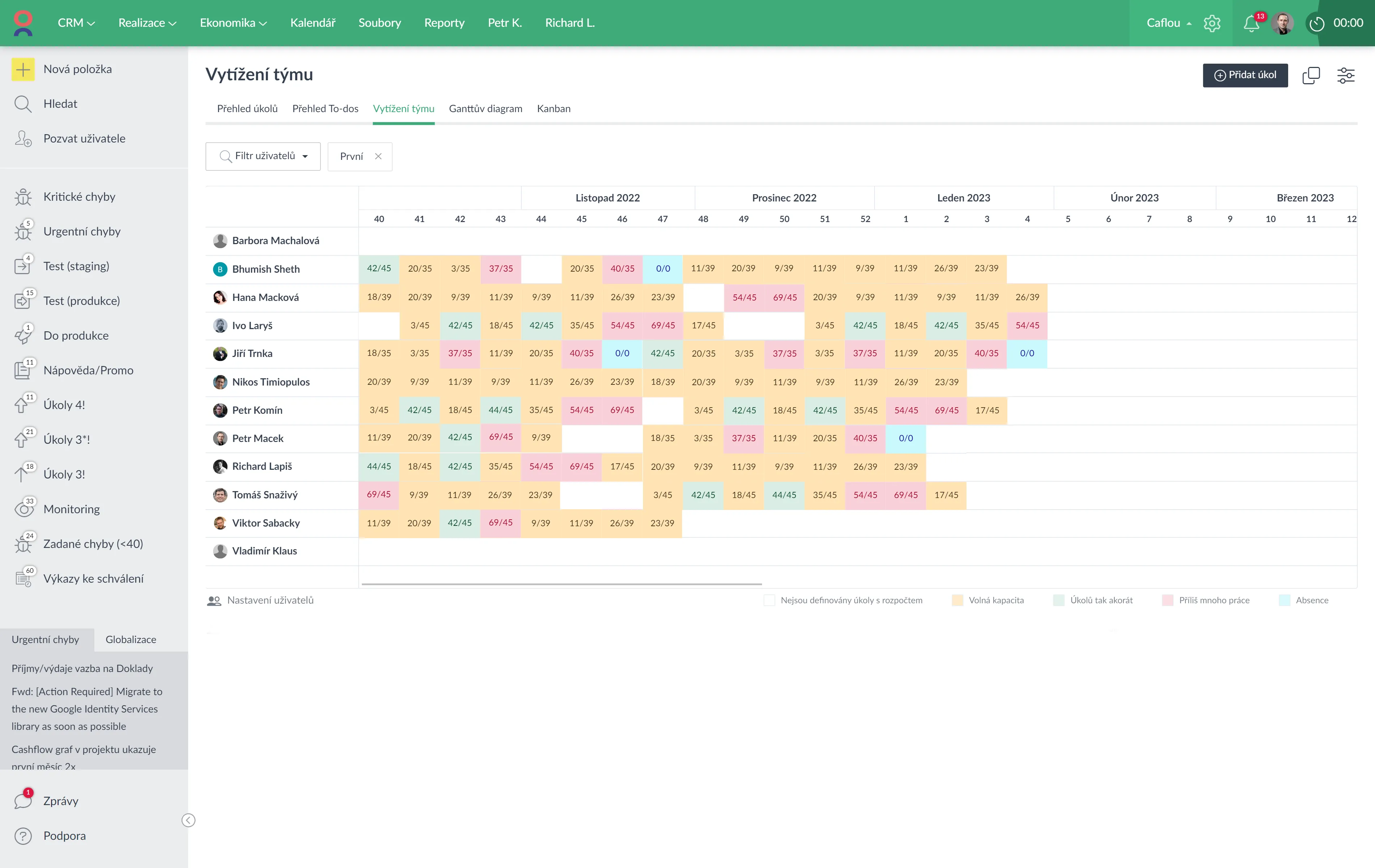Viewport: 1375px width, 868px height.
Task: Open Kritické chyby bug icon
Action: pyautogui.click(x=23, y=197)
